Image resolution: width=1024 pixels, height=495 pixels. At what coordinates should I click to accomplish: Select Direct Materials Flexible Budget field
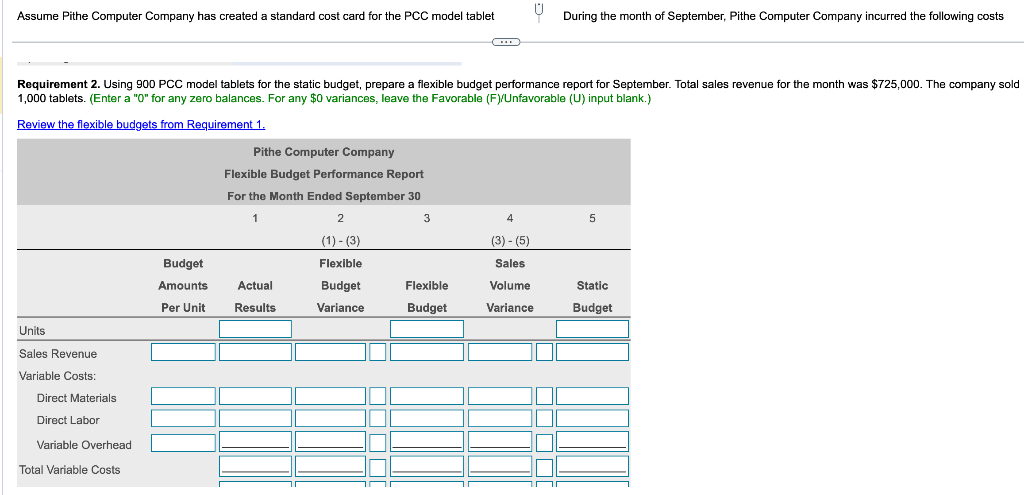click(x=427, y=396)
